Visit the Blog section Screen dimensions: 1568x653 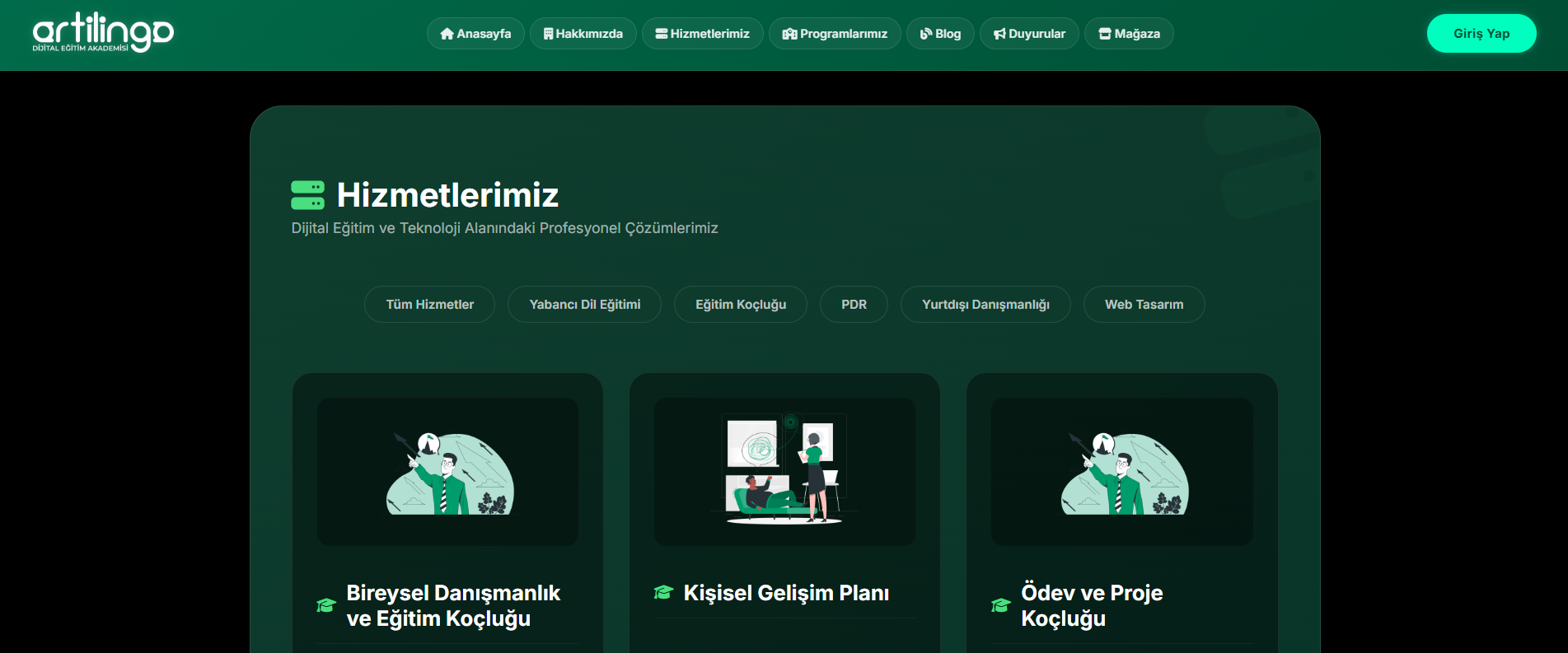point(940,34)
